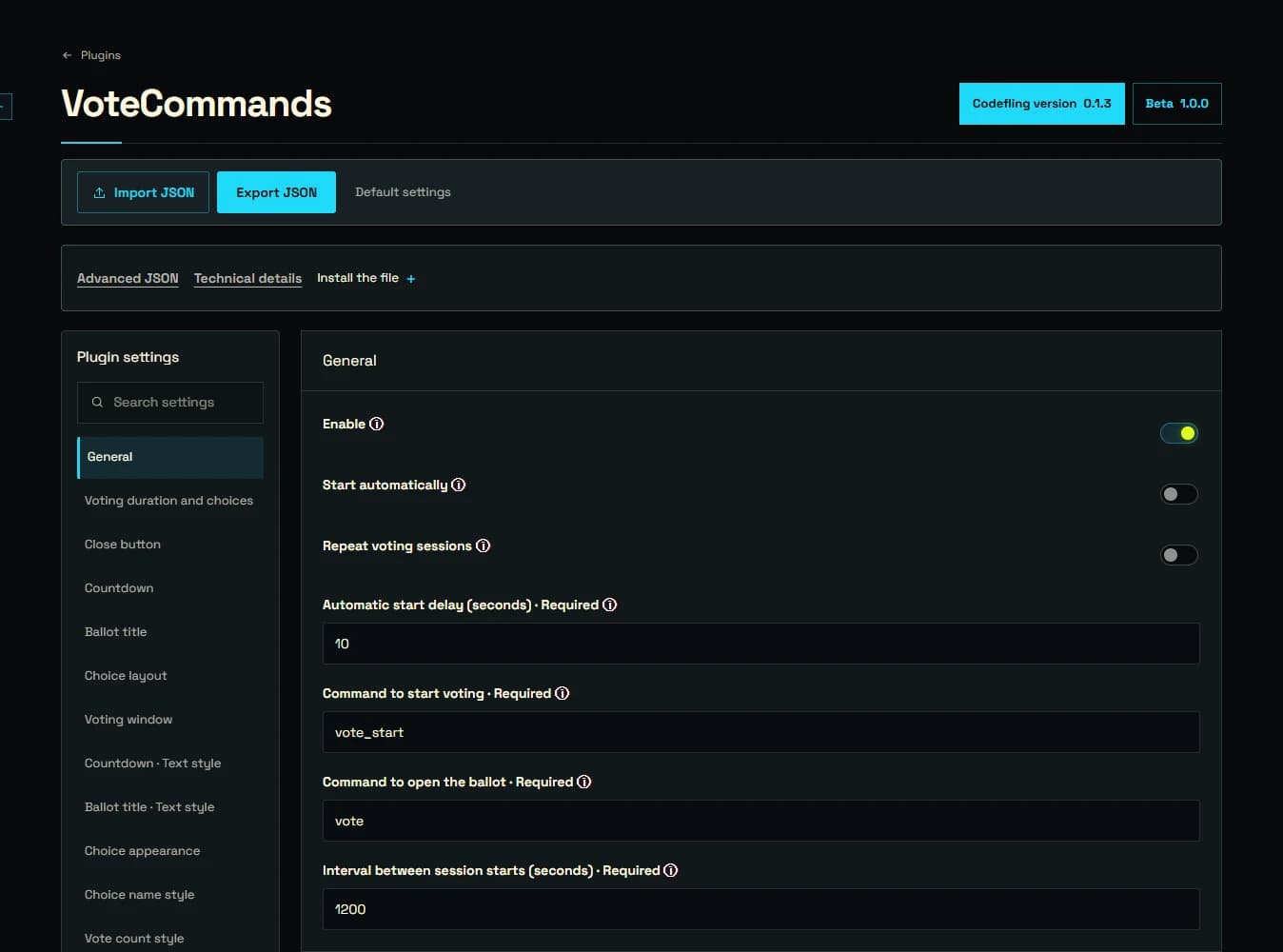The image size is (1283, 952).
Task: Go to Choice name style section
Action: [170, 895]
